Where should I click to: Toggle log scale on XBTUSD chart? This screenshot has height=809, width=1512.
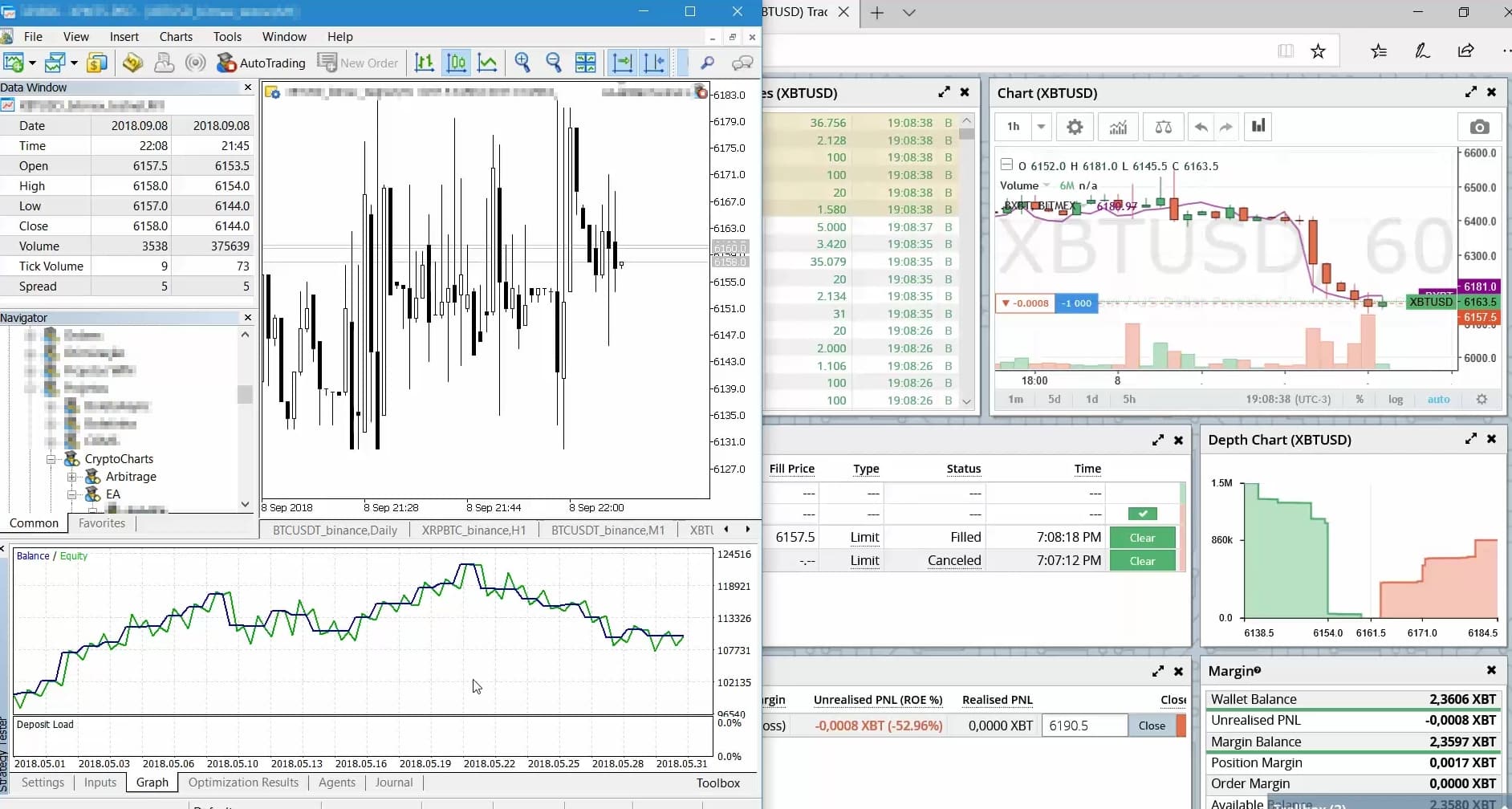coord(1396,400)
